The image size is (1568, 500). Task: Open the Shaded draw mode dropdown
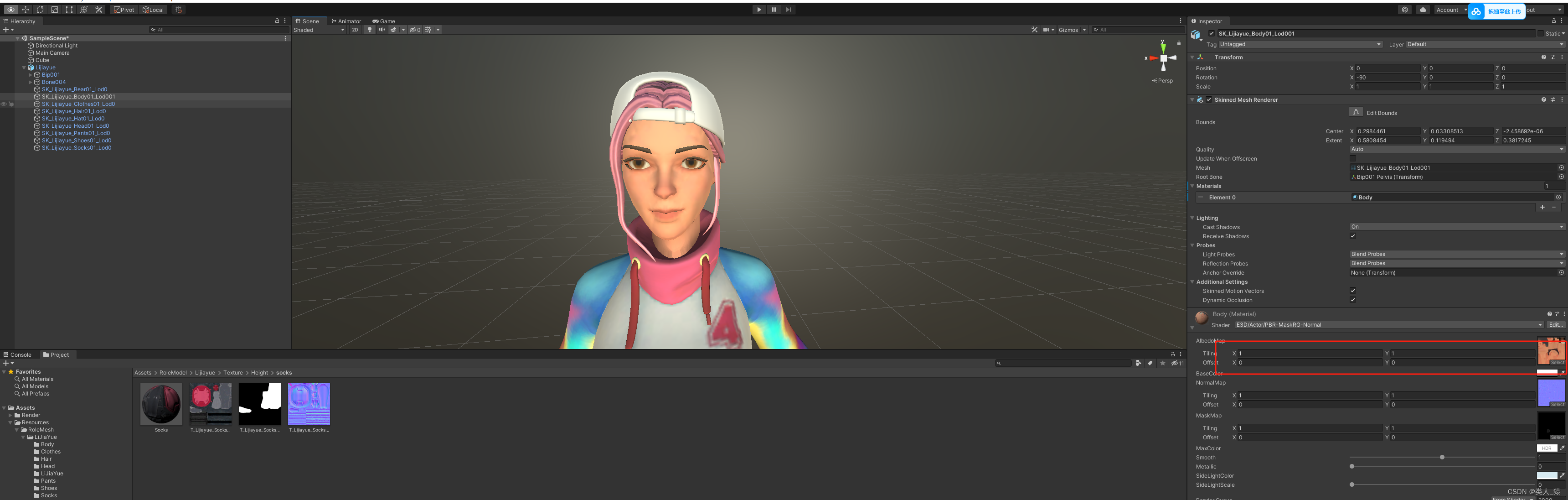319,30
